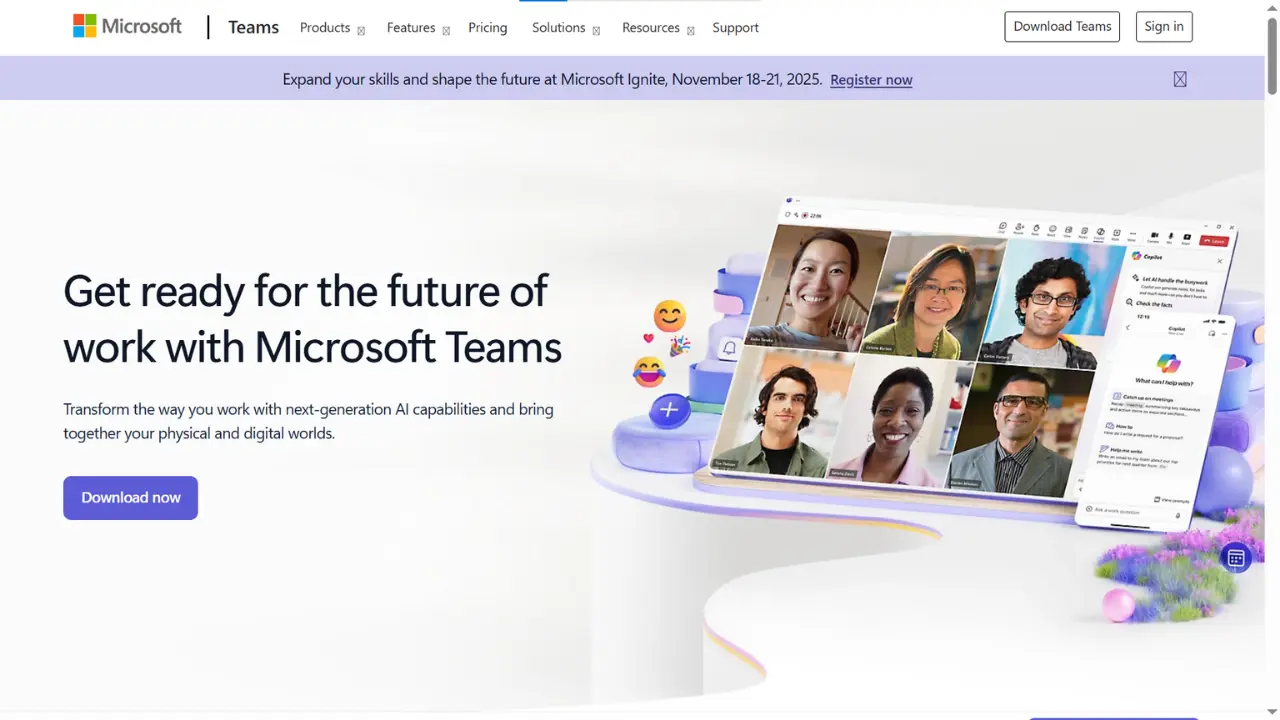Image resolution: width=1280 pixels, height=720 pixels.
Task: Change layout using the View icon
Action: tap(1068, 230)
